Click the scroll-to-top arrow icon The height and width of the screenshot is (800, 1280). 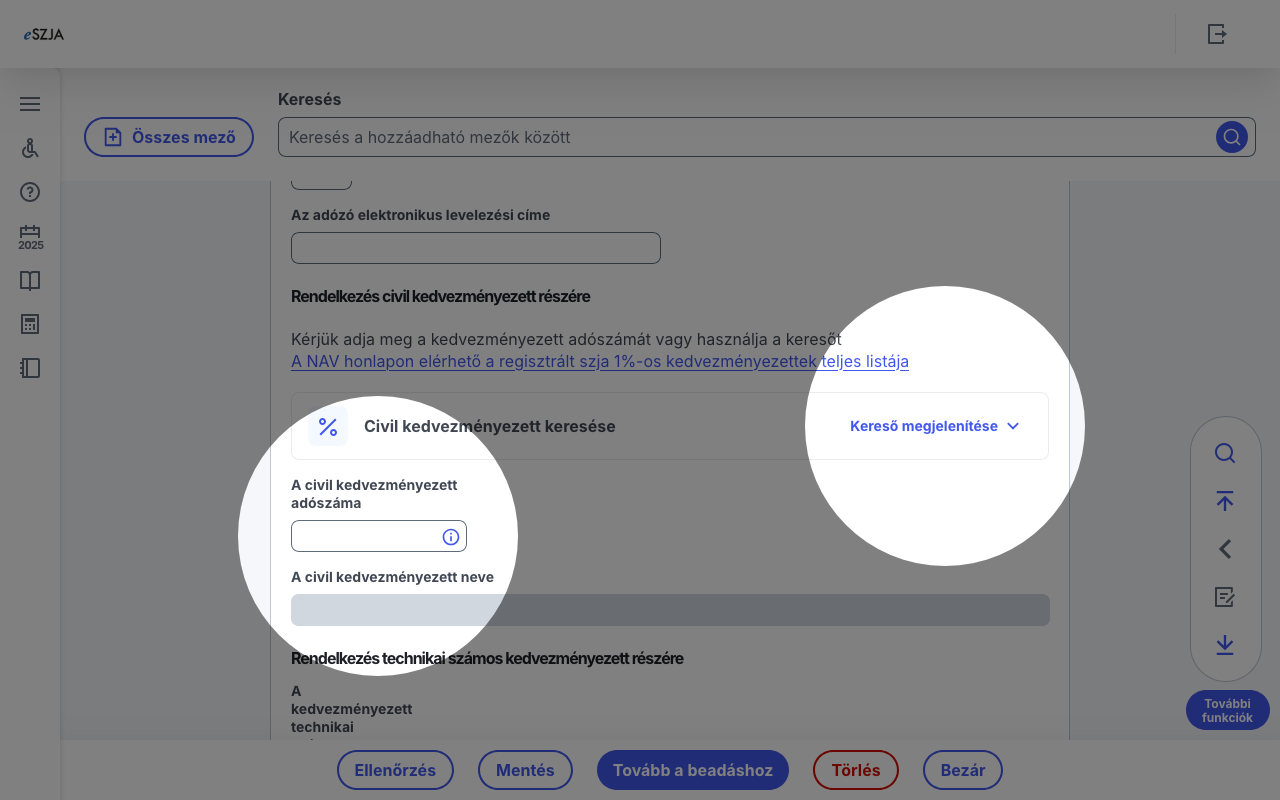click(x=1225, y=501)
